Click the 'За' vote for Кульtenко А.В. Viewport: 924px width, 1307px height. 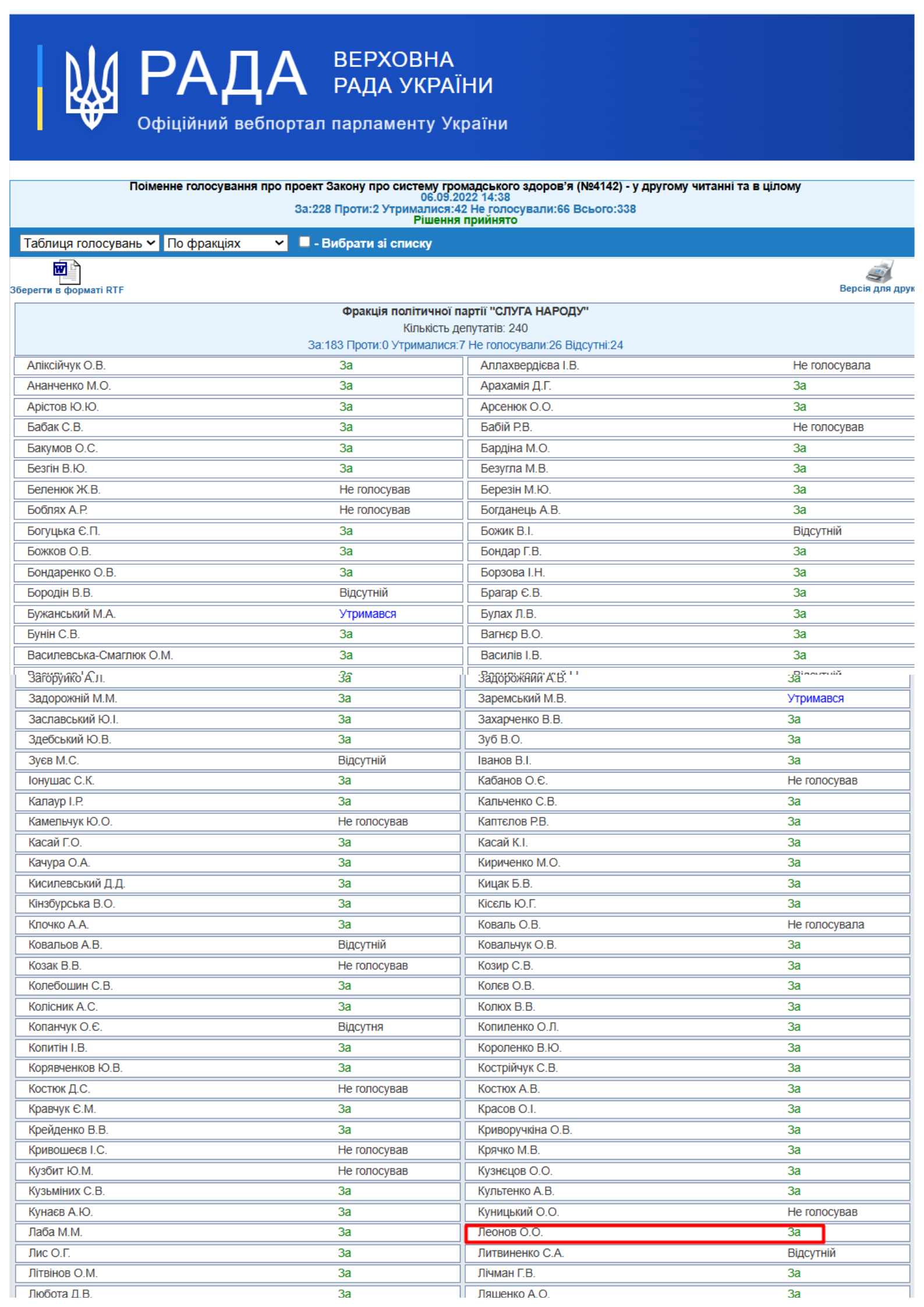coord(794,1191)
